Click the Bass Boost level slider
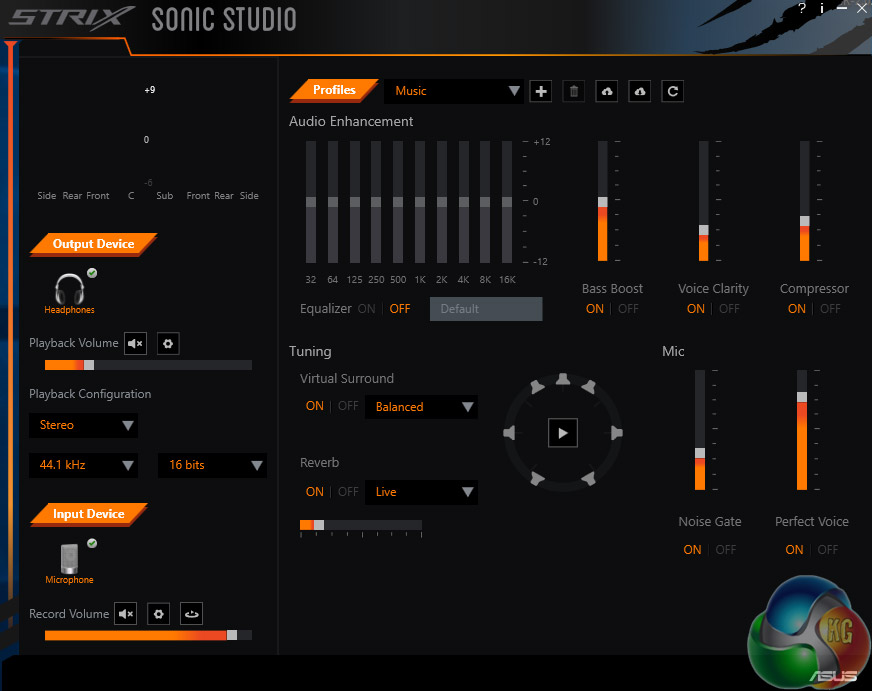The image size is (872, 691). coord(602,201)
